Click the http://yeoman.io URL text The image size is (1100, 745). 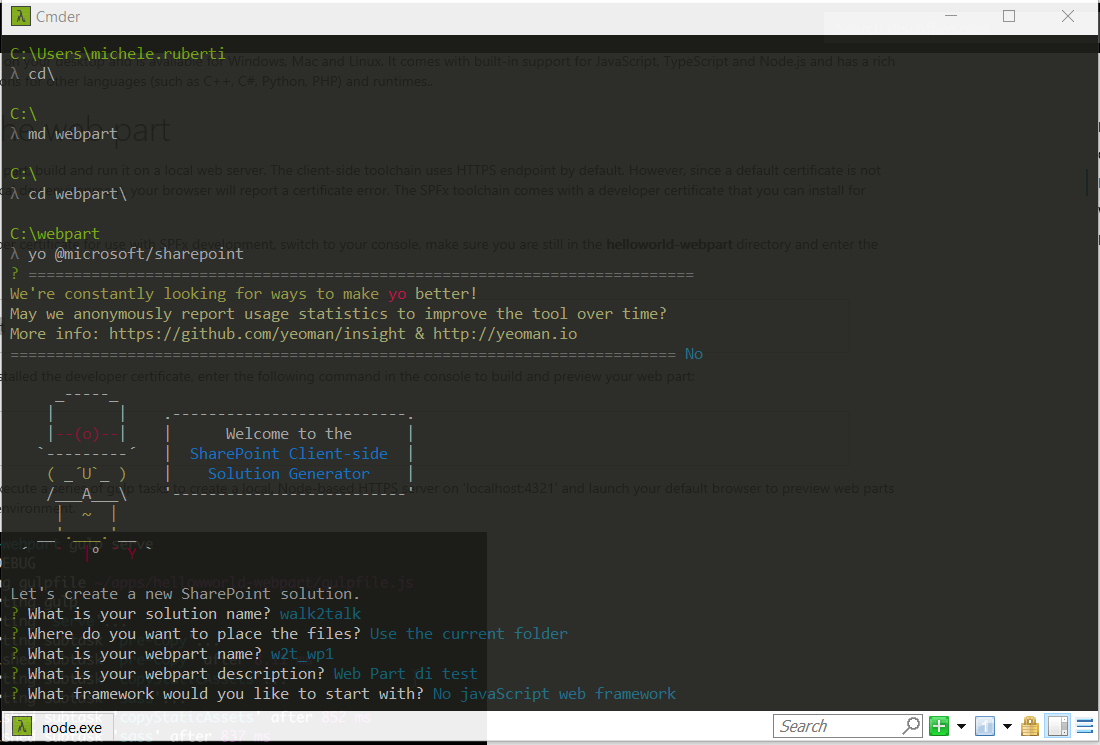pos(504,334)
